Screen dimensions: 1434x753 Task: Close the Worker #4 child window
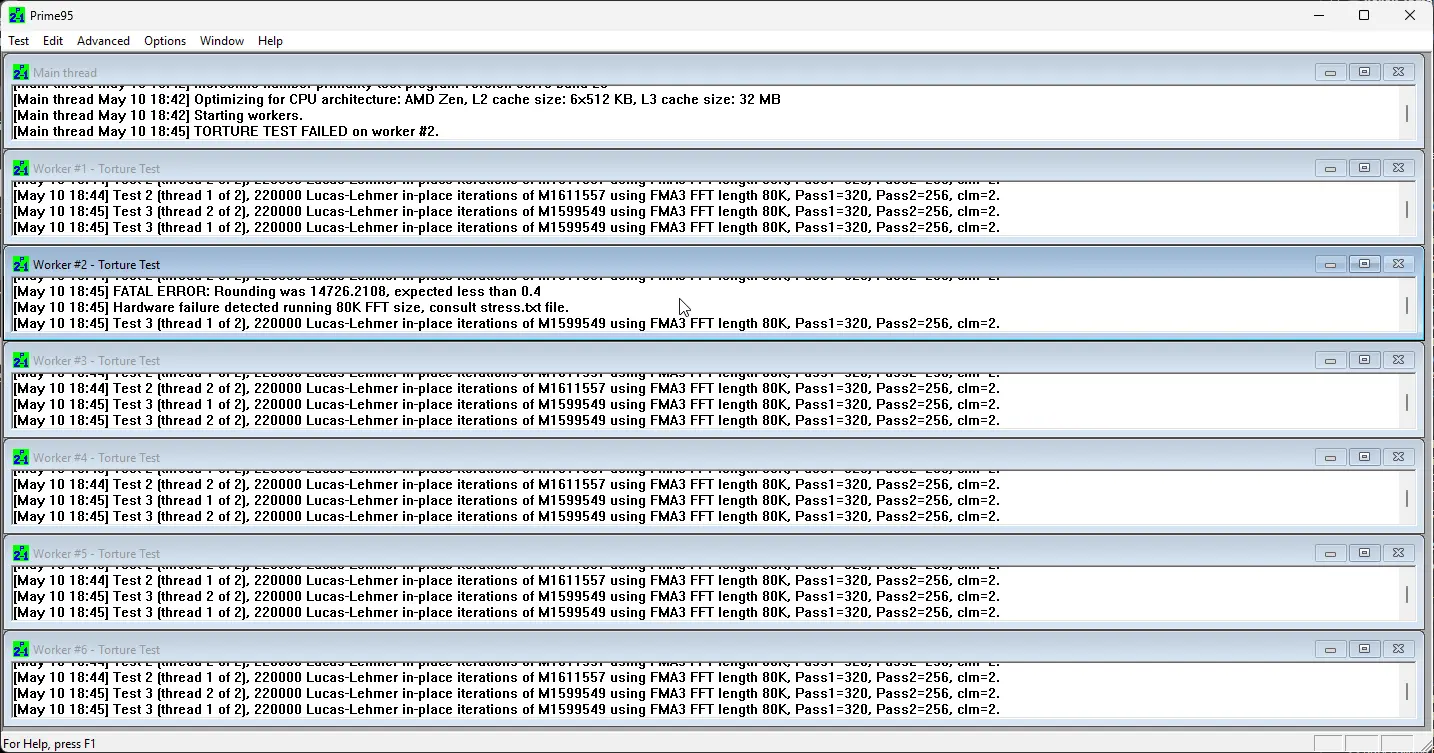point(1398,457)
